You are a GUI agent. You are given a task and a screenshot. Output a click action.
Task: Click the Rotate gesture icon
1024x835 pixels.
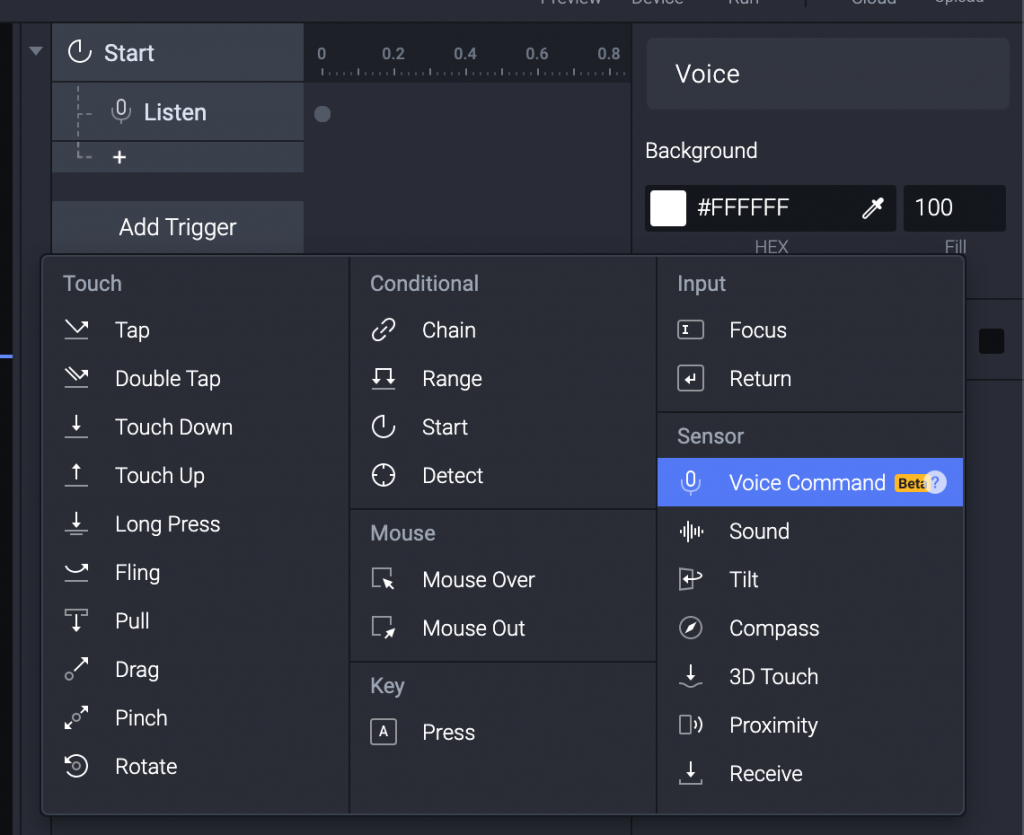76,767
